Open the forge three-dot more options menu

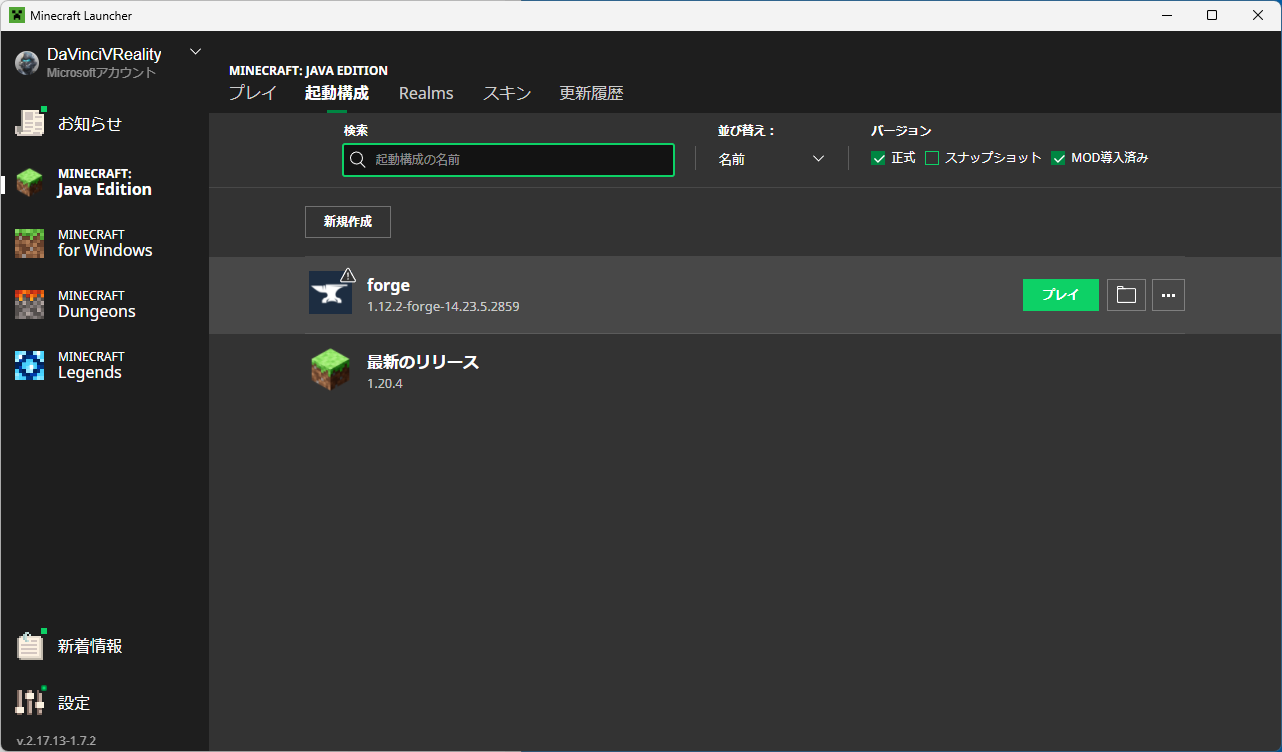click(x=1168, y=295)
